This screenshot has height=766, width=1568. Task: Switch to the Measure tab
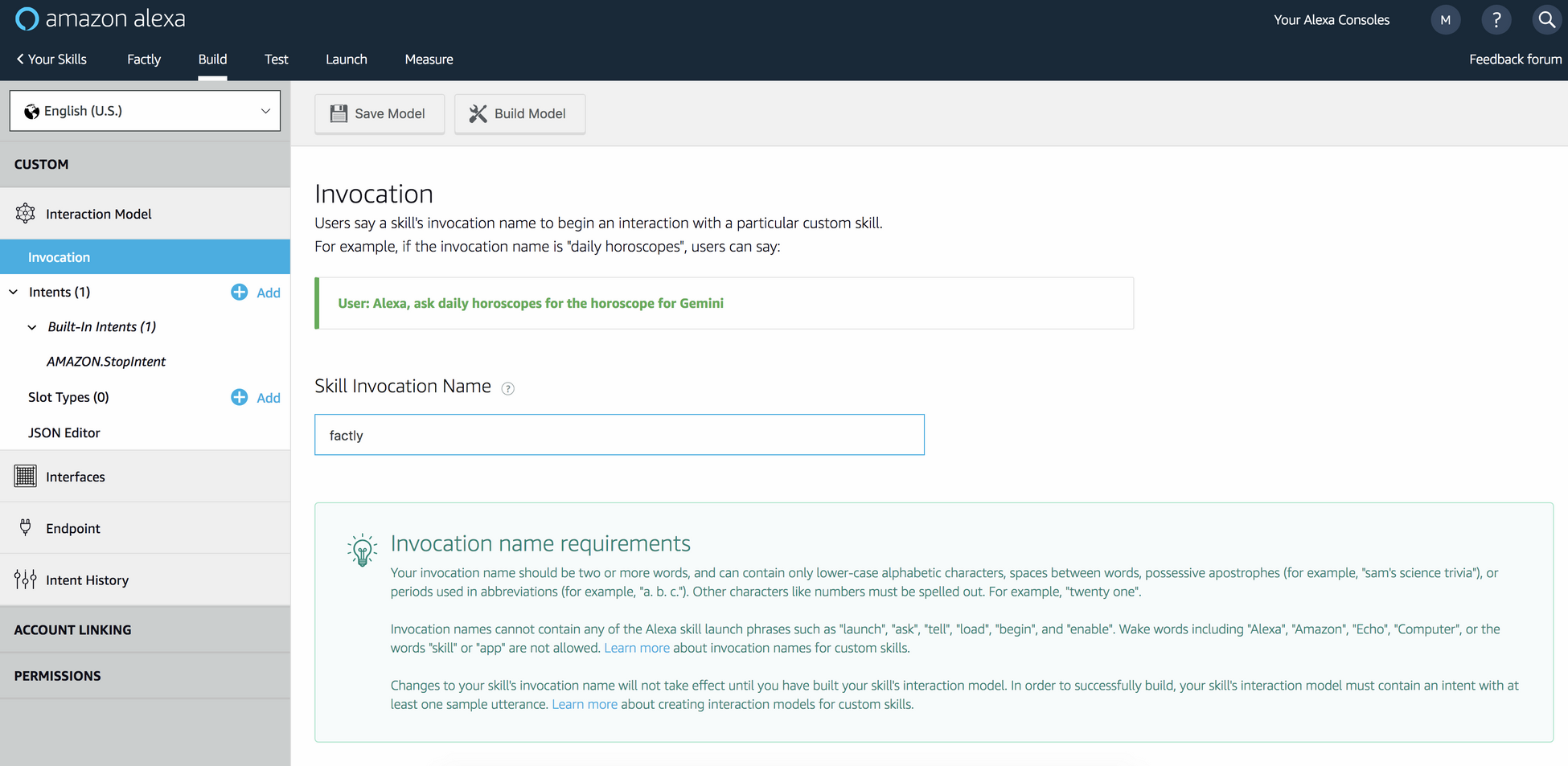429,59
